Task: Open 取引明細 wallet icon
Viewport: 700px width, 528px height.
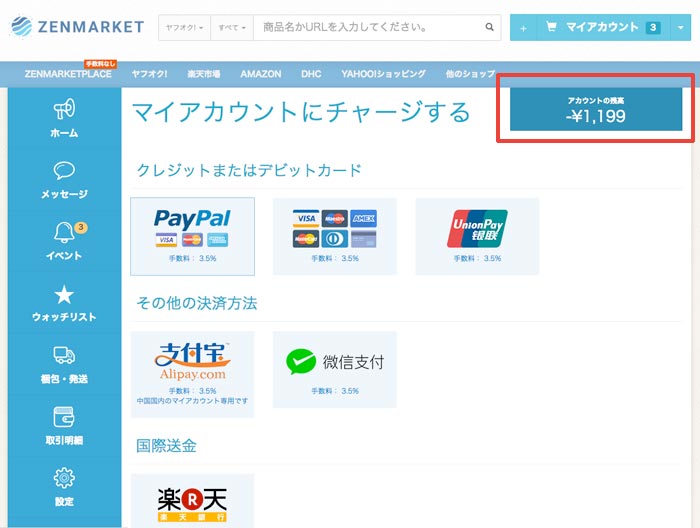Action: 64,417
